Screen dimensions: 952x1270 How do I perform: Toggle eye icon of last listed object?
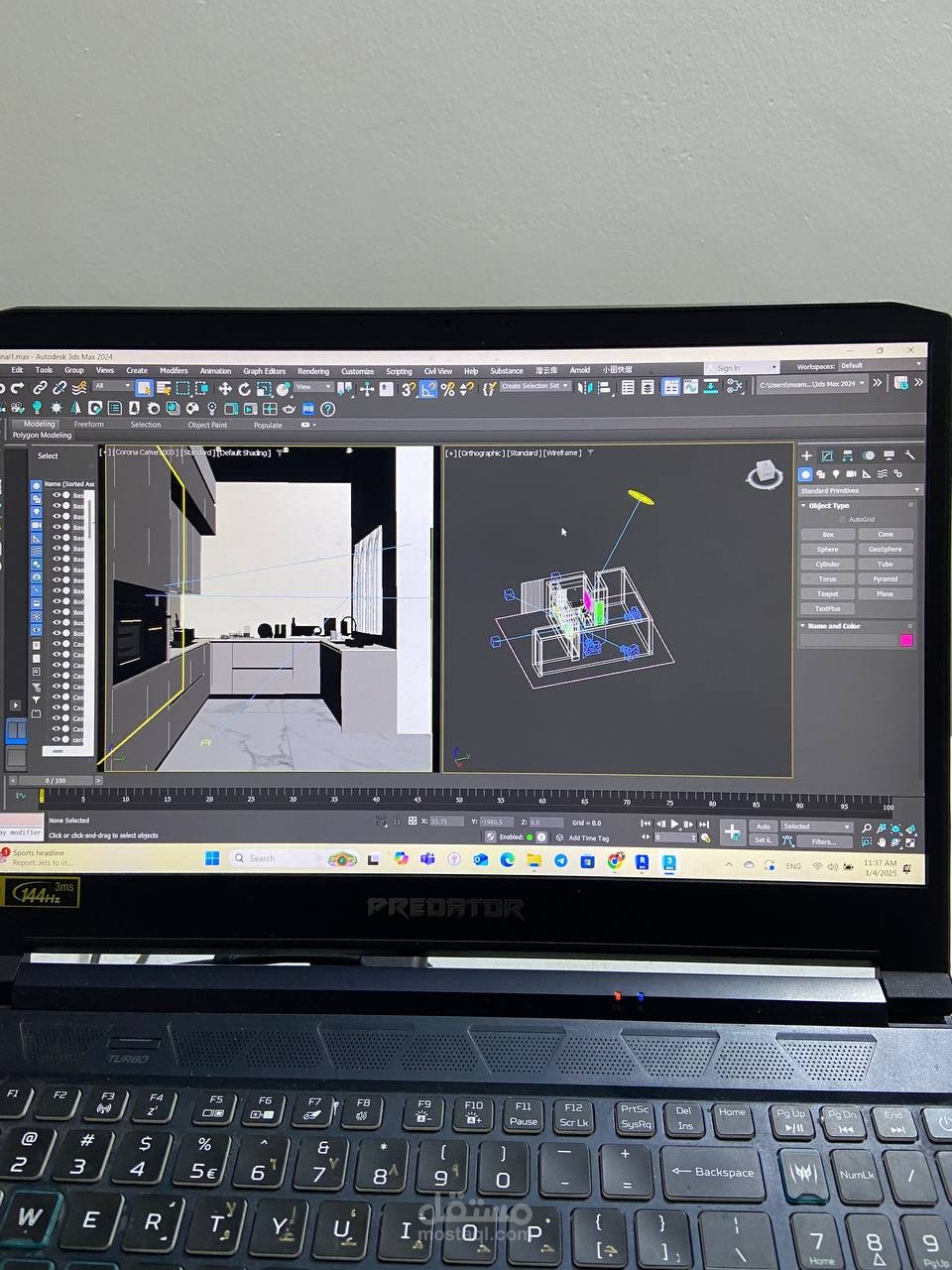(x=57, y=739)
